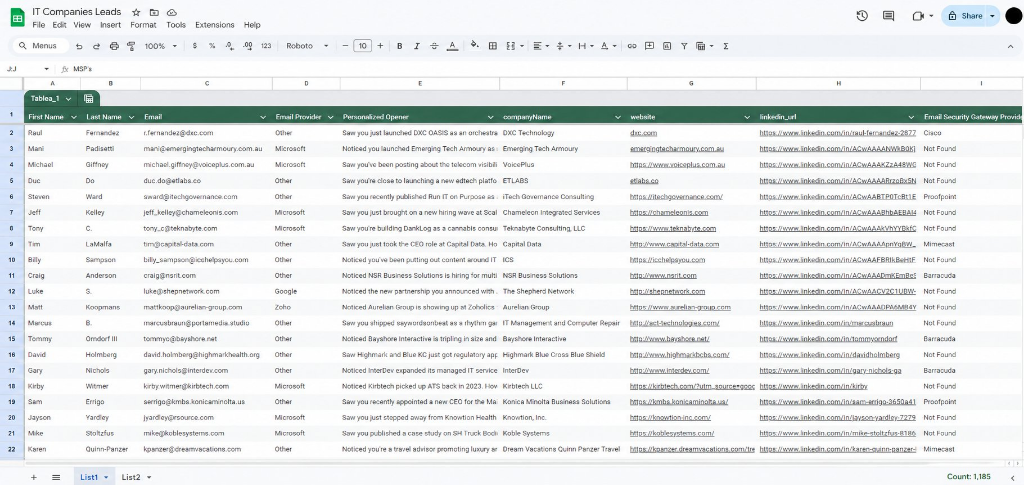Open the zoom 100% dropdown

[x=161, y=46]
